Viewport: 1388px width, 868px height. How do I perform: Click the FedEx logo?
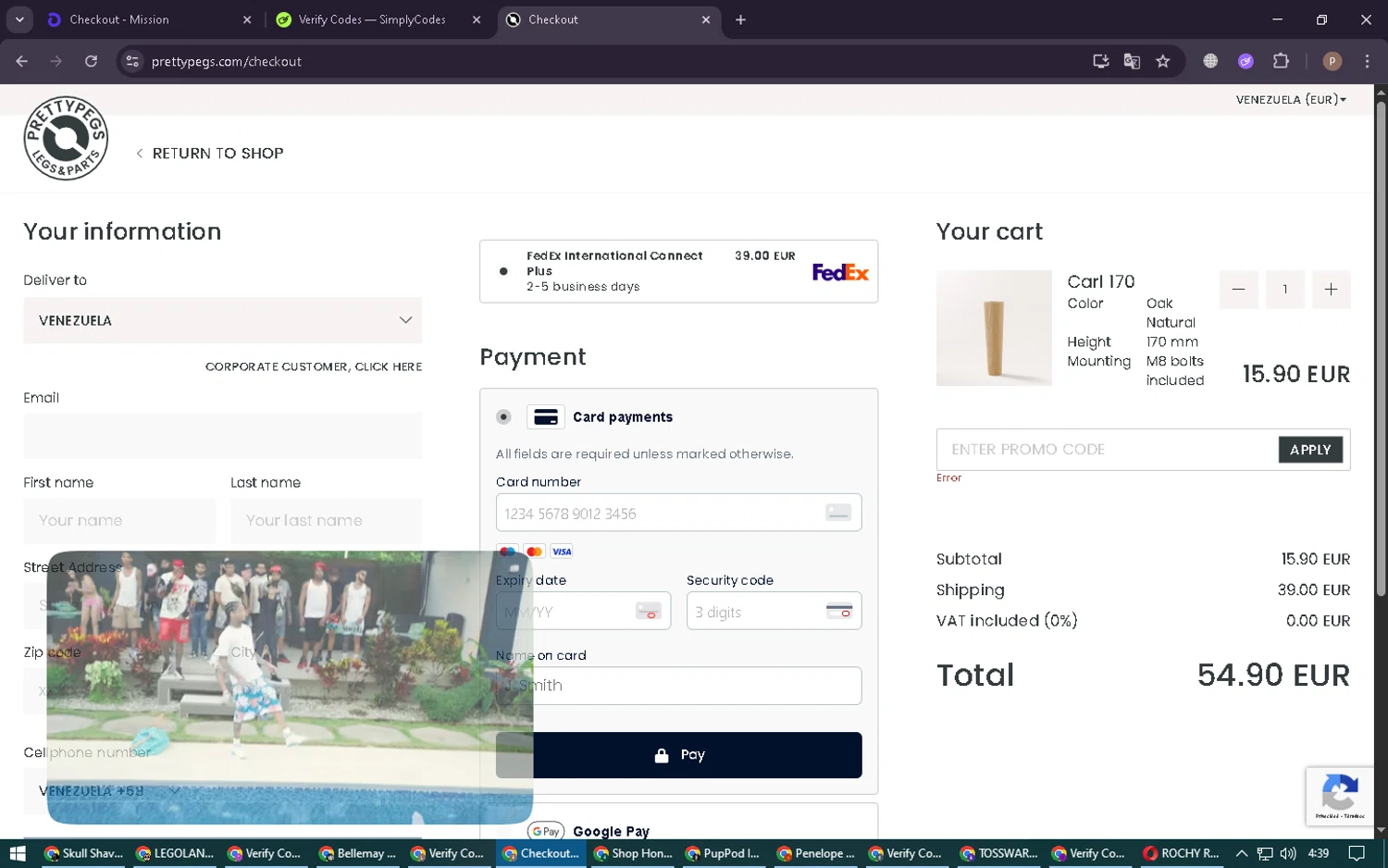tap(840, 272)
